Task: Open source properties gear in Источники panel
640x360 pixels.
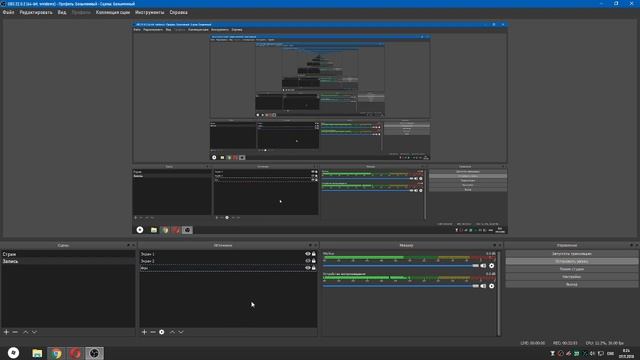Action: coord(162,332)
